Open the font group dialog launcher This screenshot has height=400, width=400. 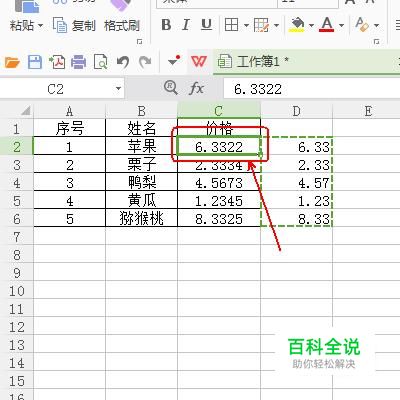click(x=376, y=42)
